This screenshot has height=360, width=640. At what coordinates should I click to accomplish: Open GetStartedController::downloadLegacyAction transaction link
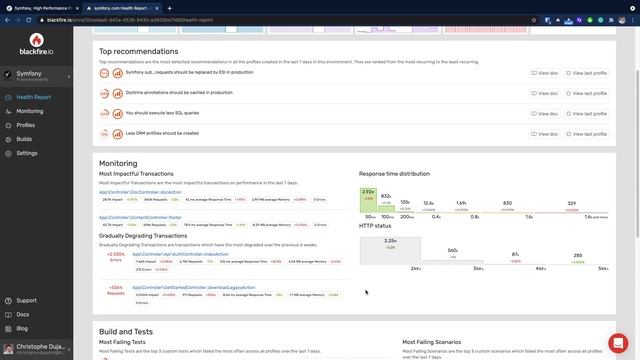[x=193, y=288]
